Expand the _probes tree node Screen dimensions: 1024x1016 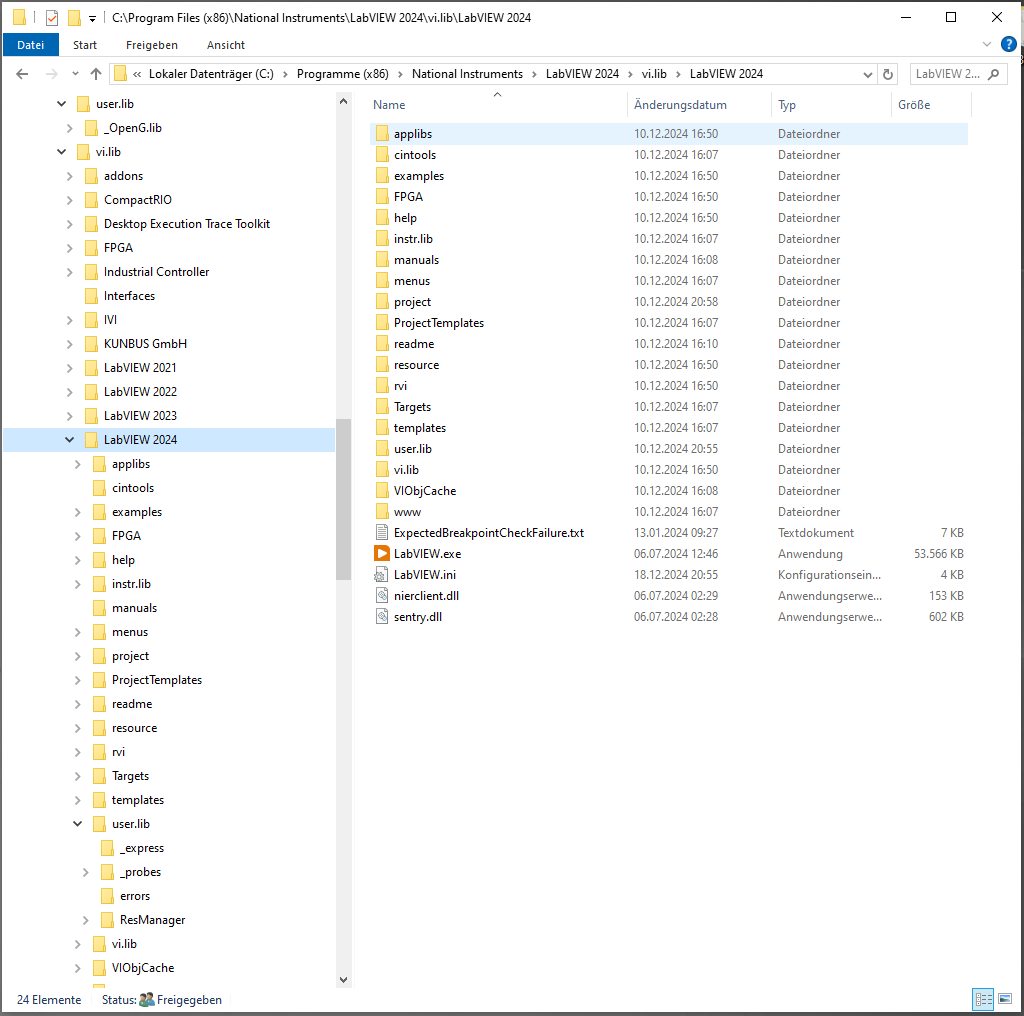point(86,872)
